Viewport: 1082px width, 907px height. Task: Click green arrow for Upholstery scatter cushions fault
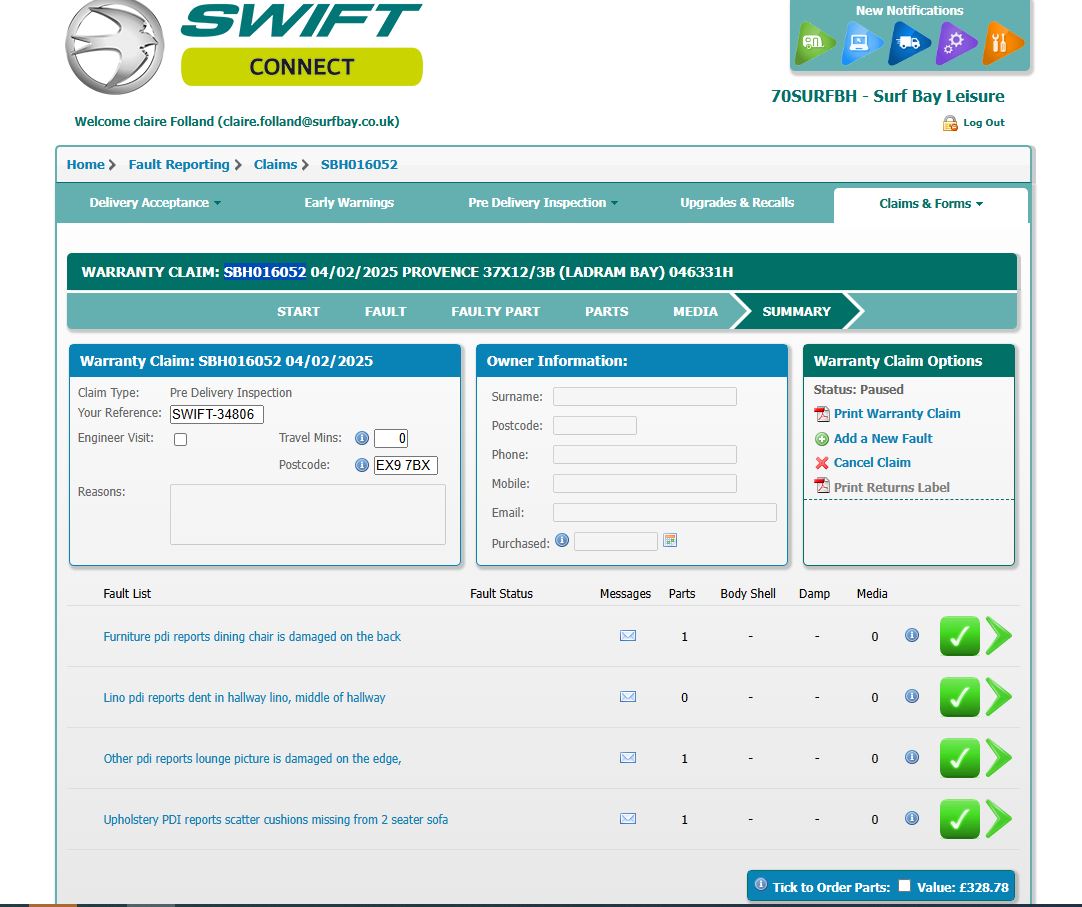[x=999, y=819]
